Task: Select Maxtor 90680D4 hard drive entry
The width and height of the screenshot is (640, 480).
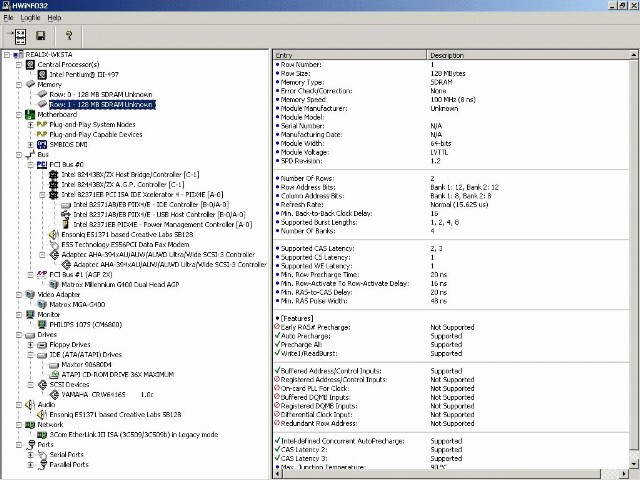Action: (x=86, y=364)
